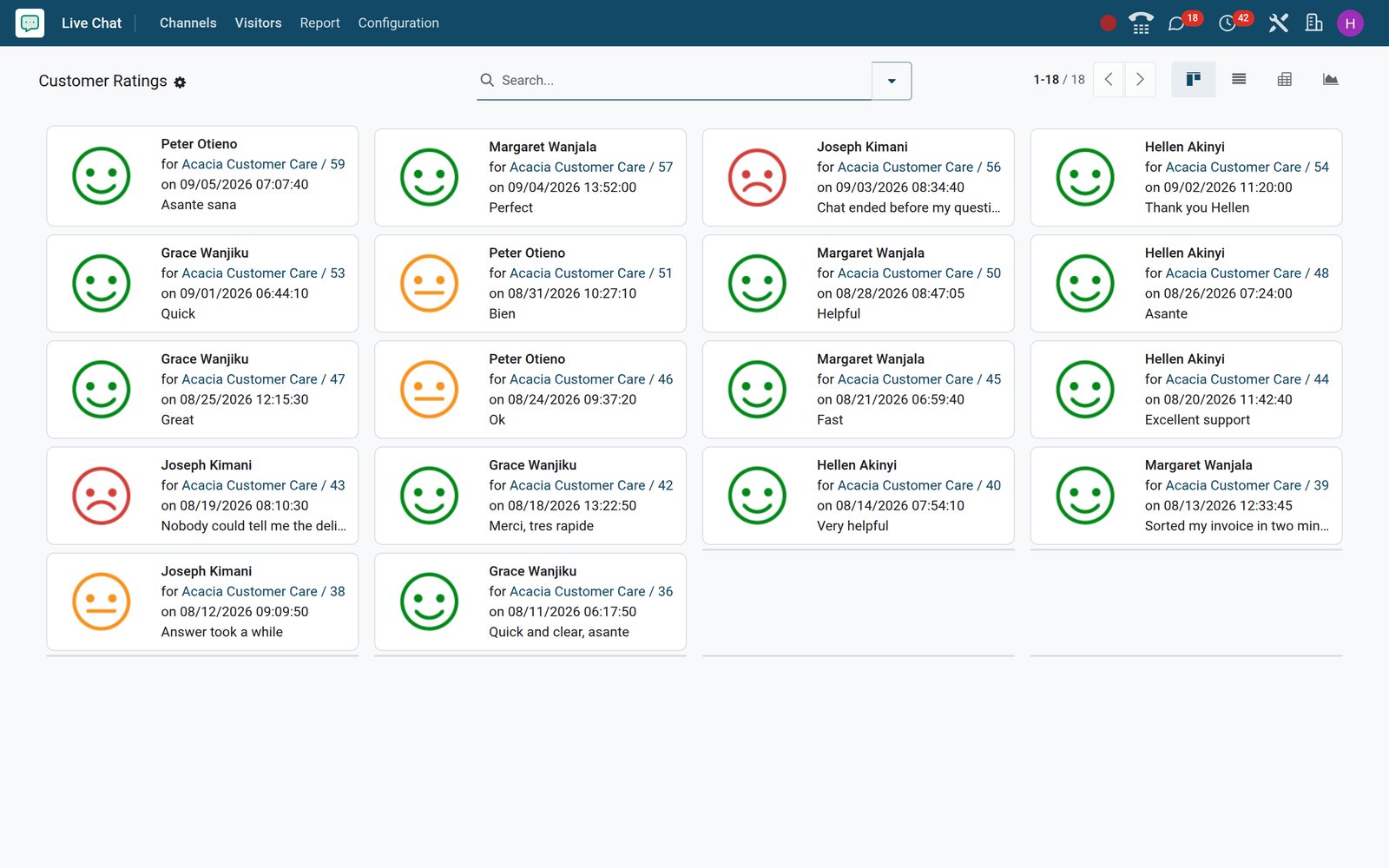This screenshot has width=1389, height=868.
Task: Click the 1-18 / 18 pager counter
Action: tap(1059, 80)
